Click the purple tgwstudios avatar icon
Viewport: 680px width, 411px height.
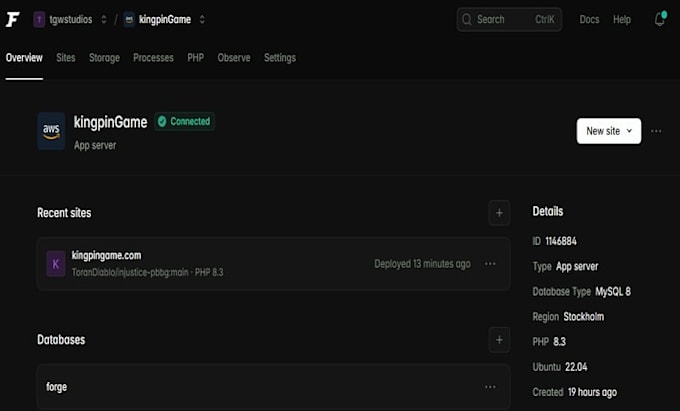(39, 20)
